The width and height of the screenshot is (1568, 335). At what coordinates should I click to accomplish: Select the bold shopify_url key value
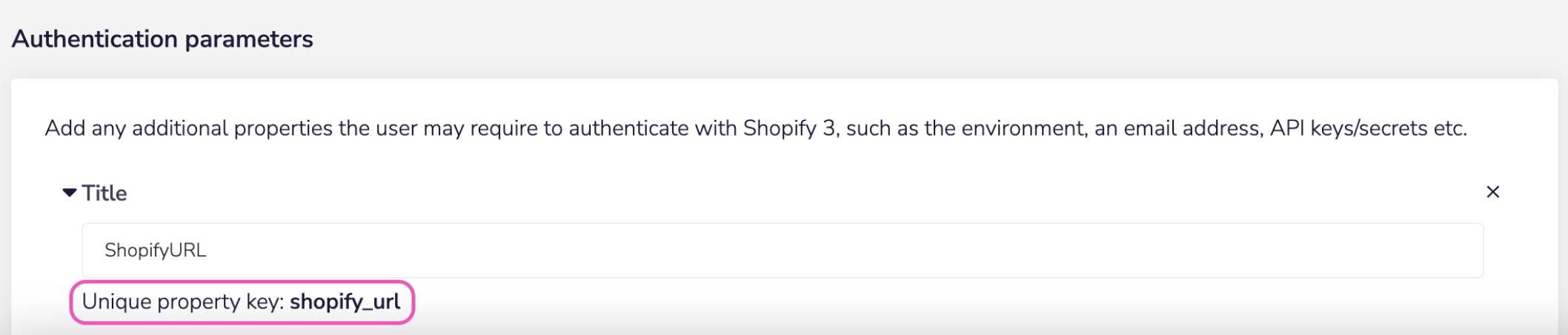(x=345, y=302)
